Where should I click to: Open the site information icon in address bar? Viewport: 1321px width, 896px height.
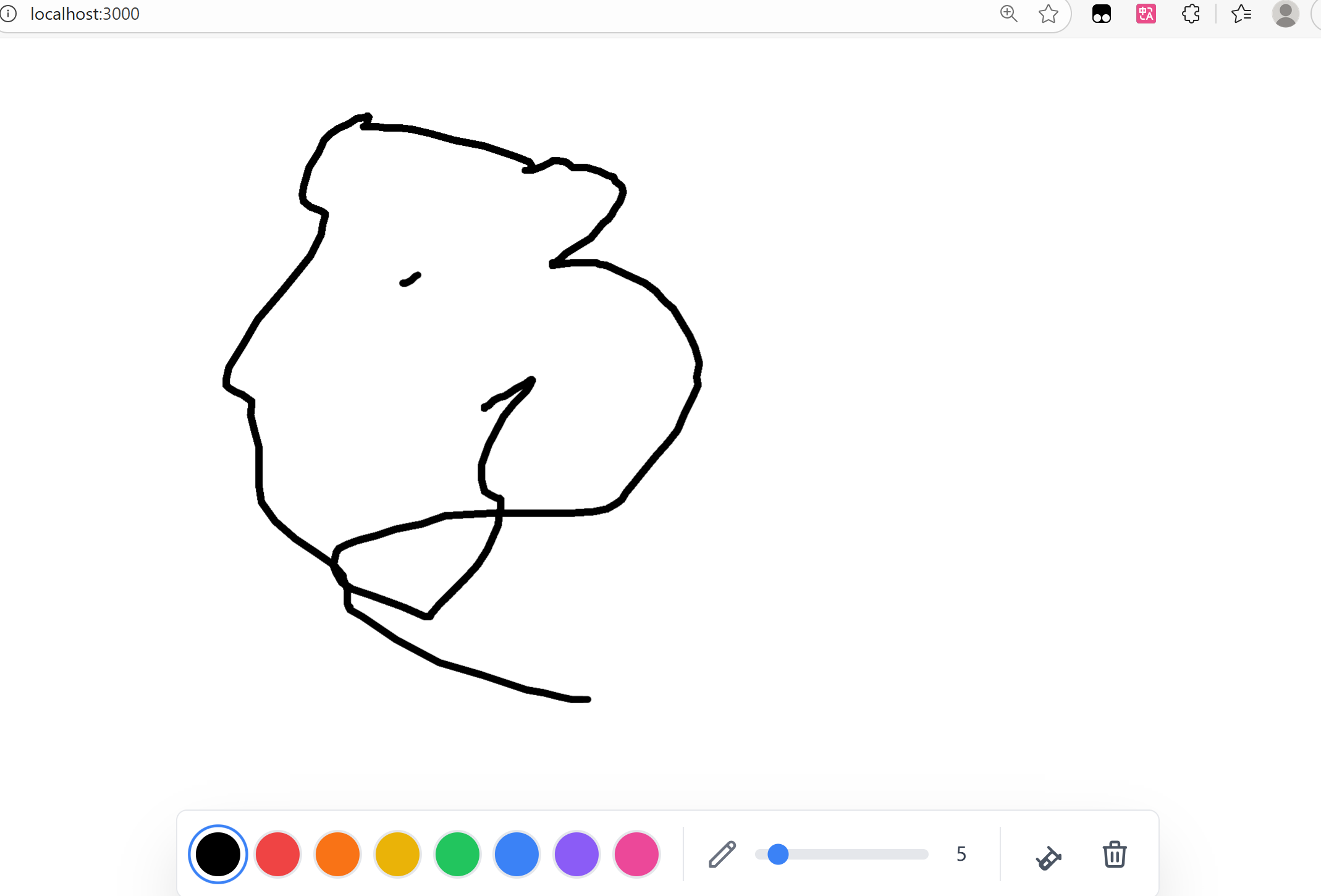pos(9,14)
